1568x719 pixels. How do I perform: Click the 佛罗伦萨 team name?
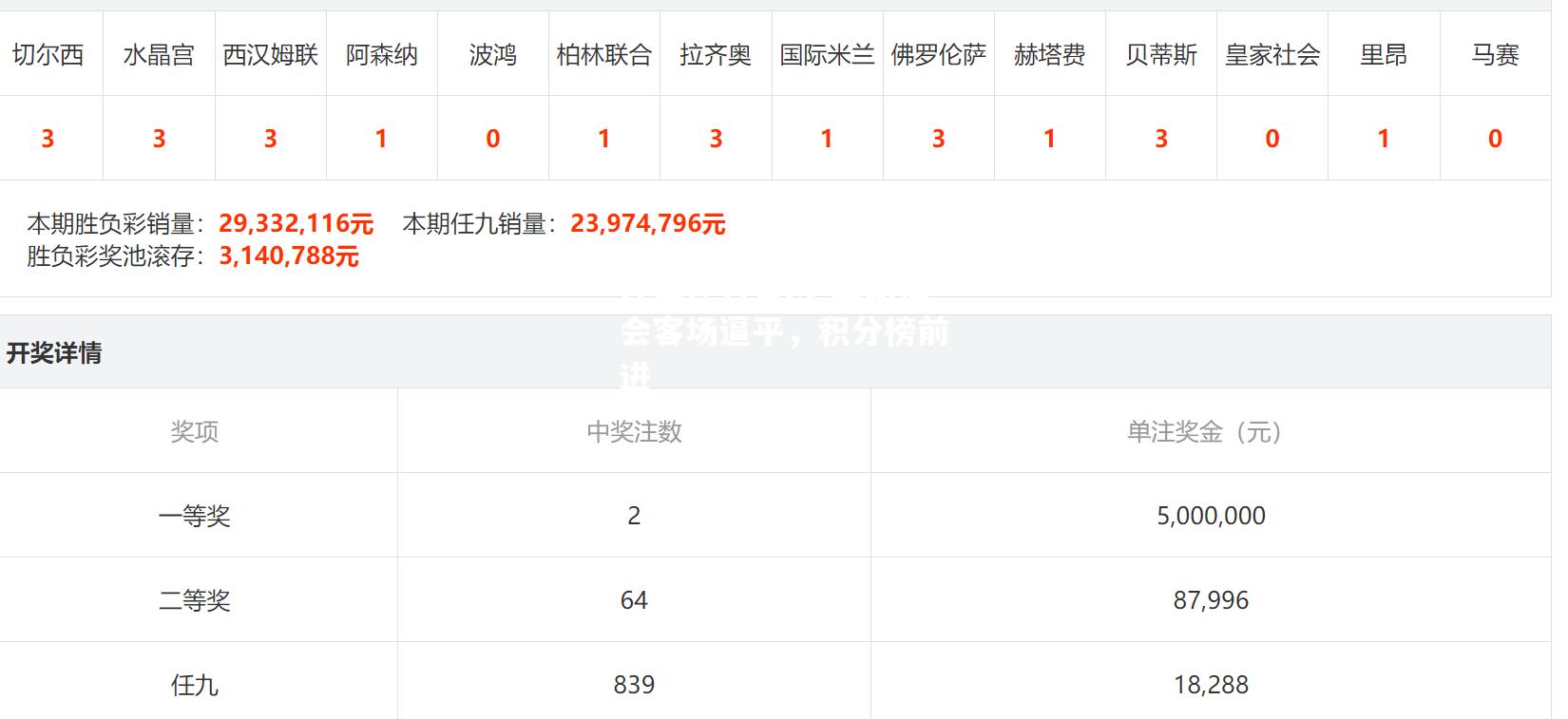(938, 55)
